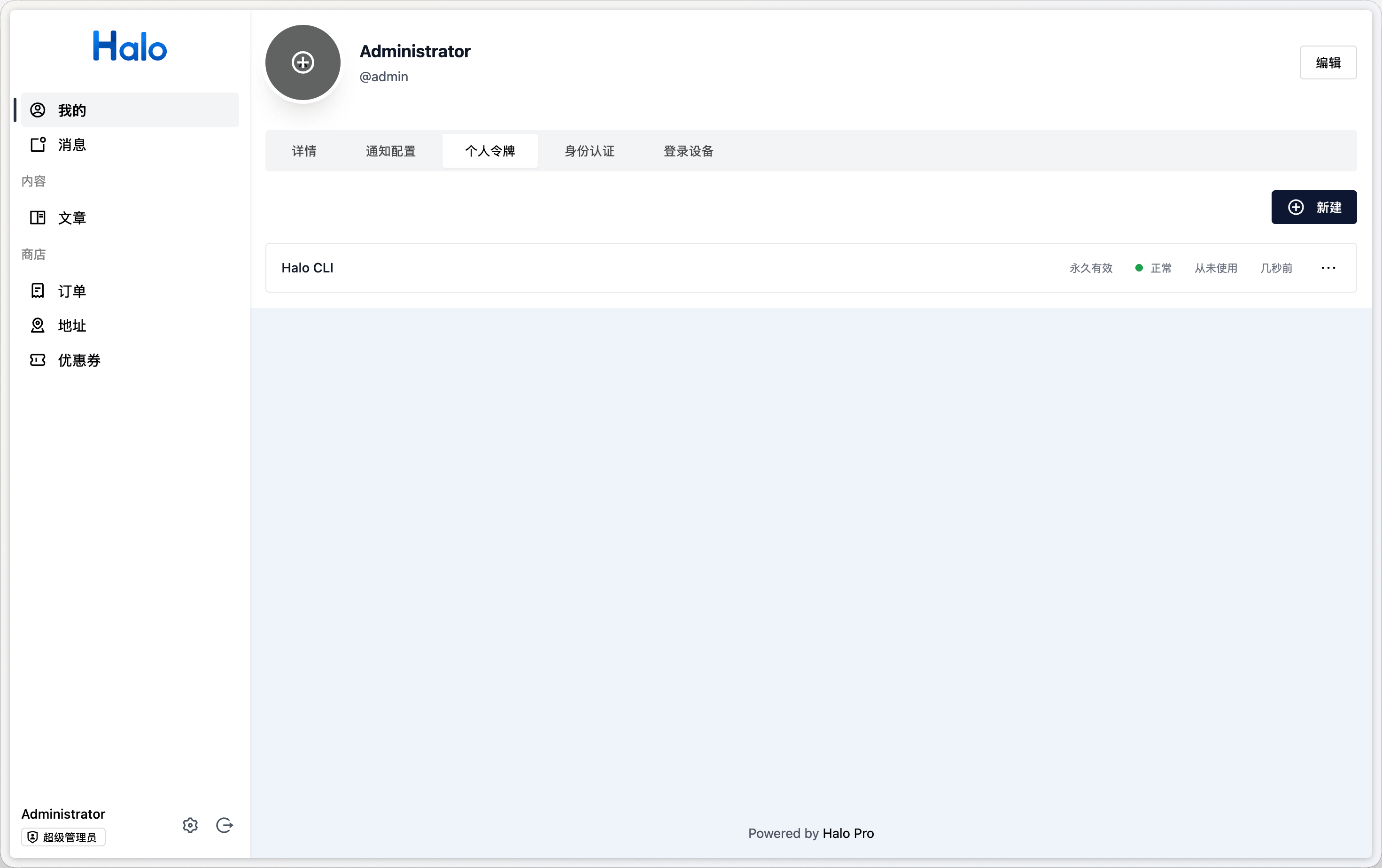Click the 正常 status label

pyautogui.click(x=1161, y=268)
